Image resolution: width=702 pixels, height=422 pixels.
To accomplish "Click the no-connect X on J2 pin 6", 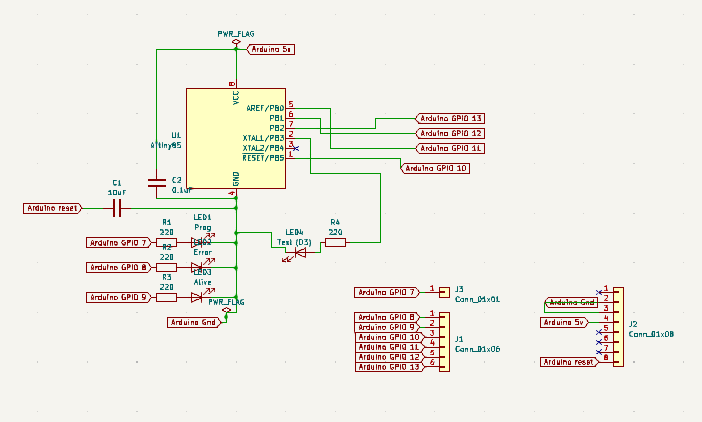I will [599, 342].
